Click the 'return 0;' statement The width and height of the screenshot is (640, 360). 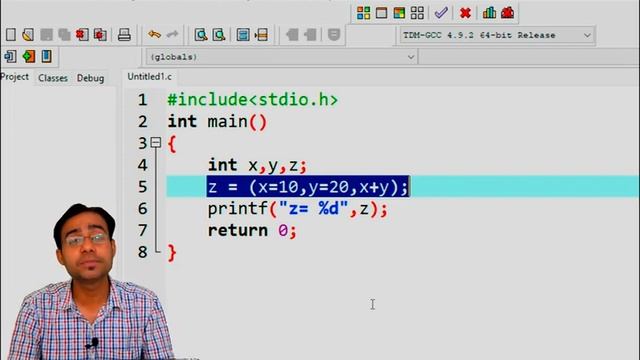click(x=252, y=231)
